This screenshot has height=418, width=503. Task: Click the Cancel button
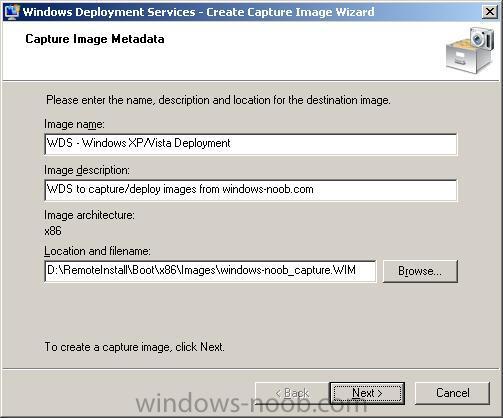(x=452, y=393)
